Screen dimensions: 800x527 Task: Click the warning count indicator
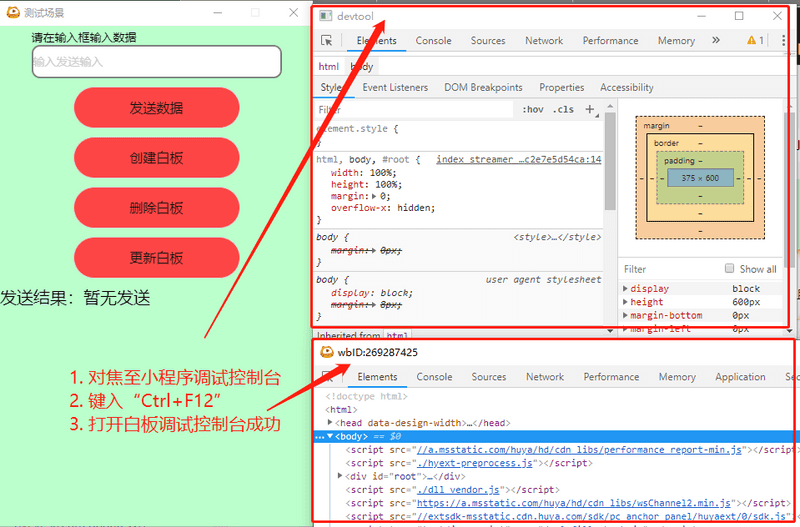click(754, 41)
